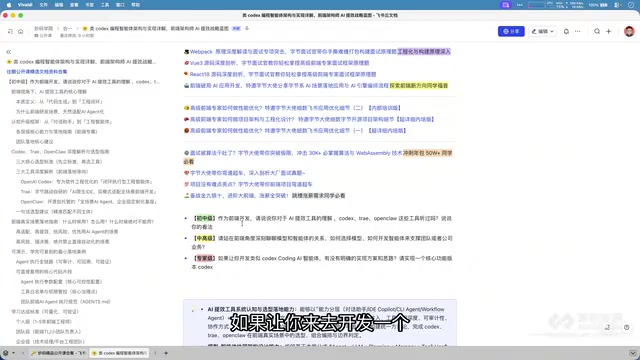
Task: Click the search magnifier icon
Action: click(597, 31)
